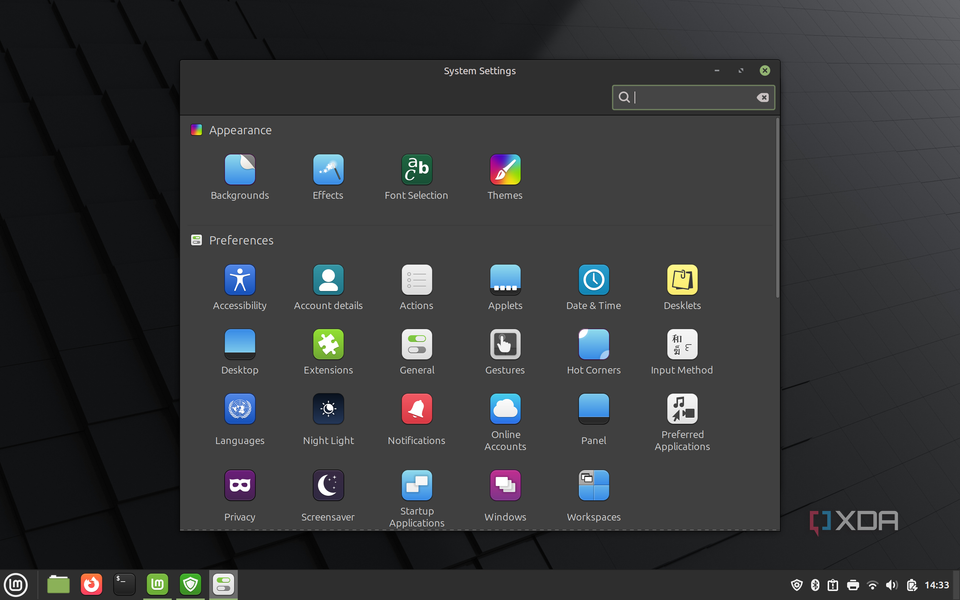Open the 14:33 clock calendar
Image resolution: width=960 pixels, height=600 pixels.
click(937, 585)
